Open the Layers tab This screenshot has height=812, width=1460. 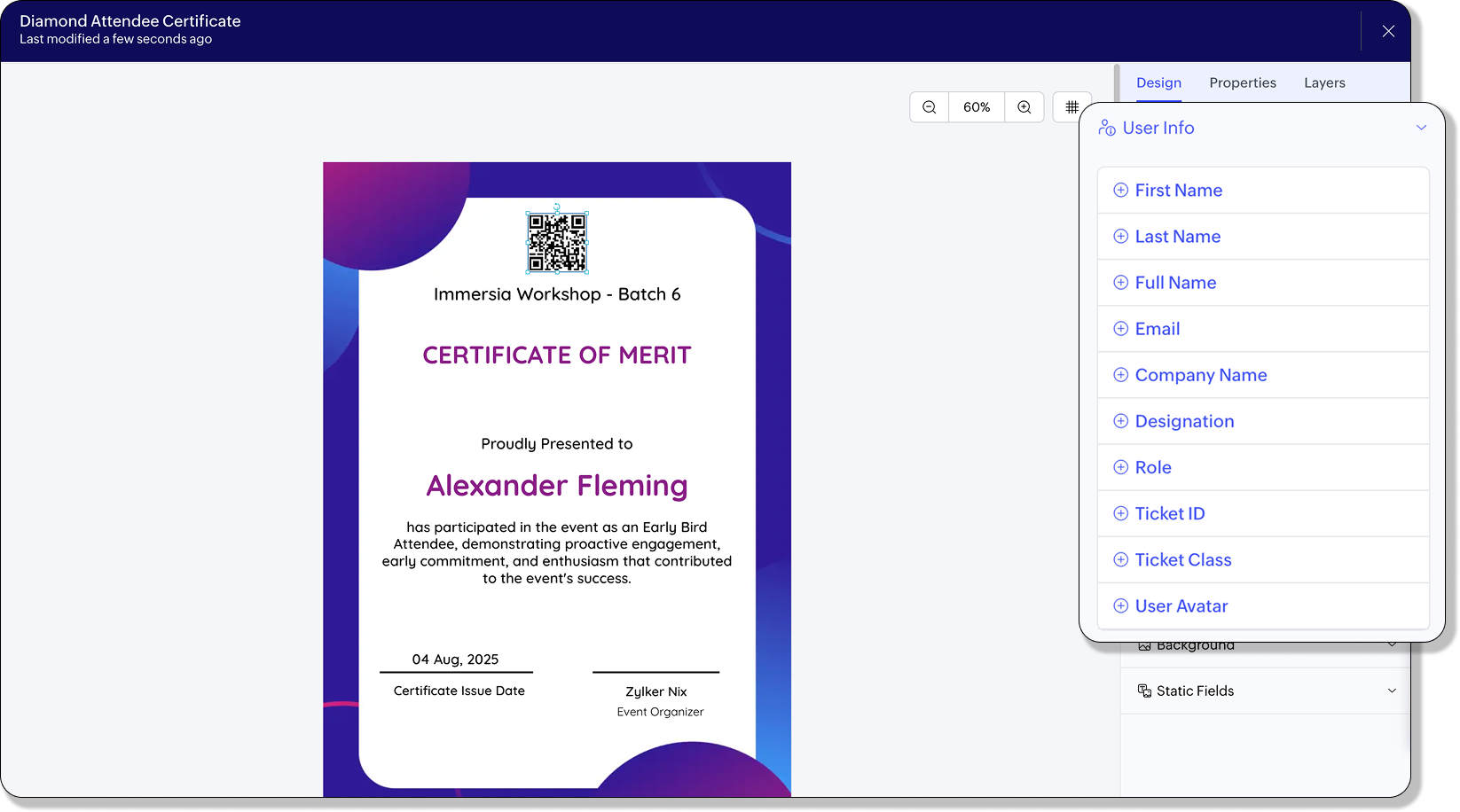pos(1324,82)
